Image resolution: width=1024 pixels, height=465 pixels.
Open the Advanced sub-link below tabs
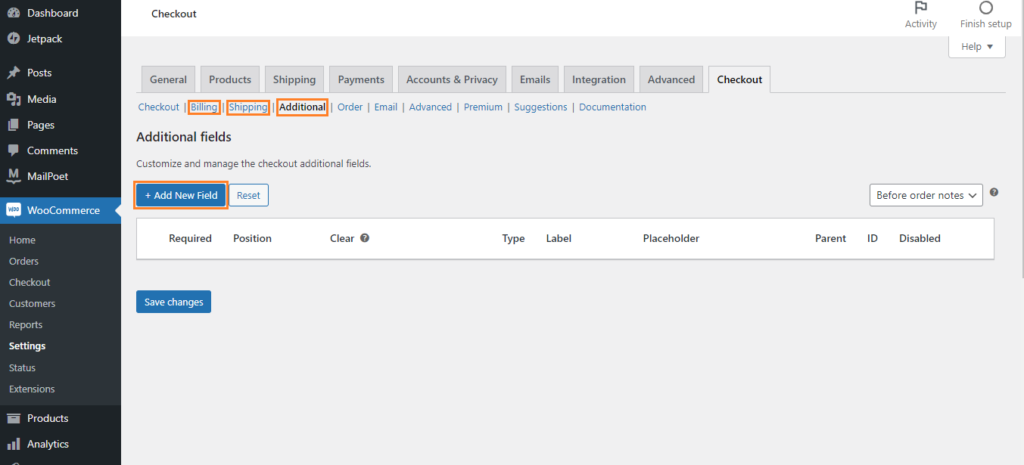tap(430, 107)
